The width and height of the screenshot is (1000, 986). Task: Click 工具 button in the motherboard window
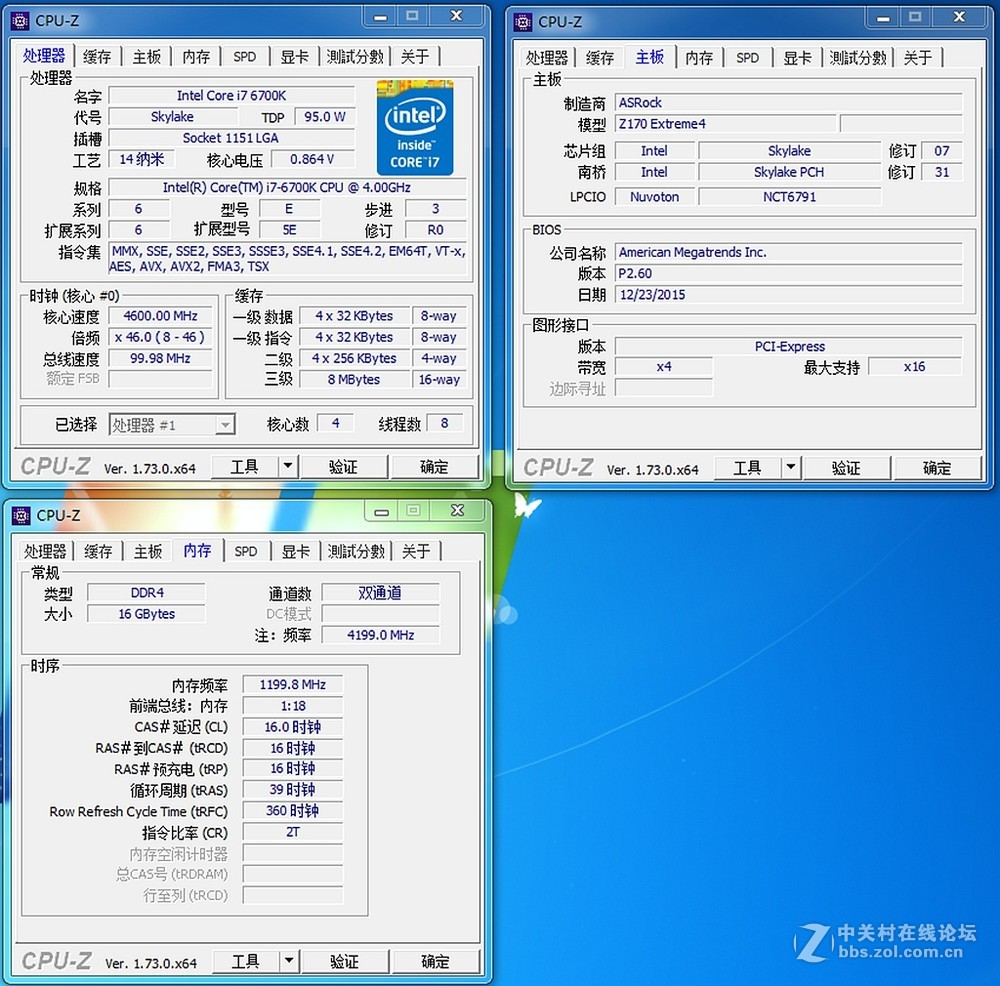pos(747,468)
